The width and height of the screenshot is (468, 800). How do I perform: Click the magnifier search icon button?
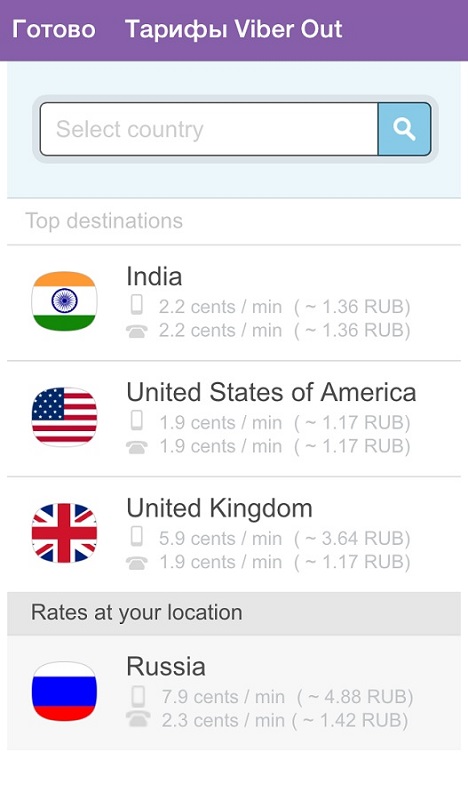[404, 129]
